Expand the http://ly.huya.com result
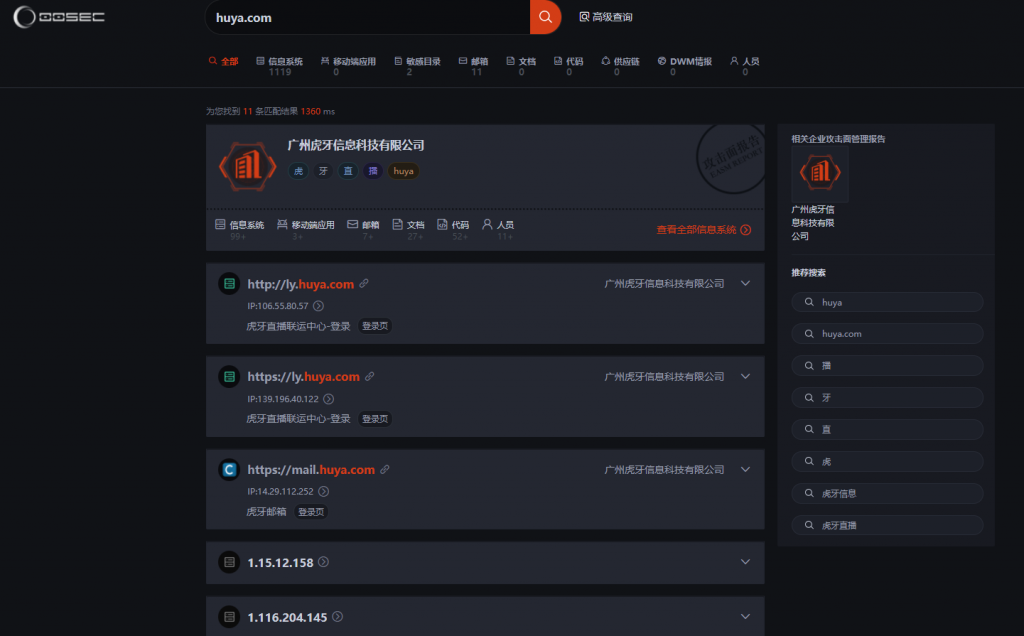Viewport: 1024px width, 636px height. (x=745, y=283)
